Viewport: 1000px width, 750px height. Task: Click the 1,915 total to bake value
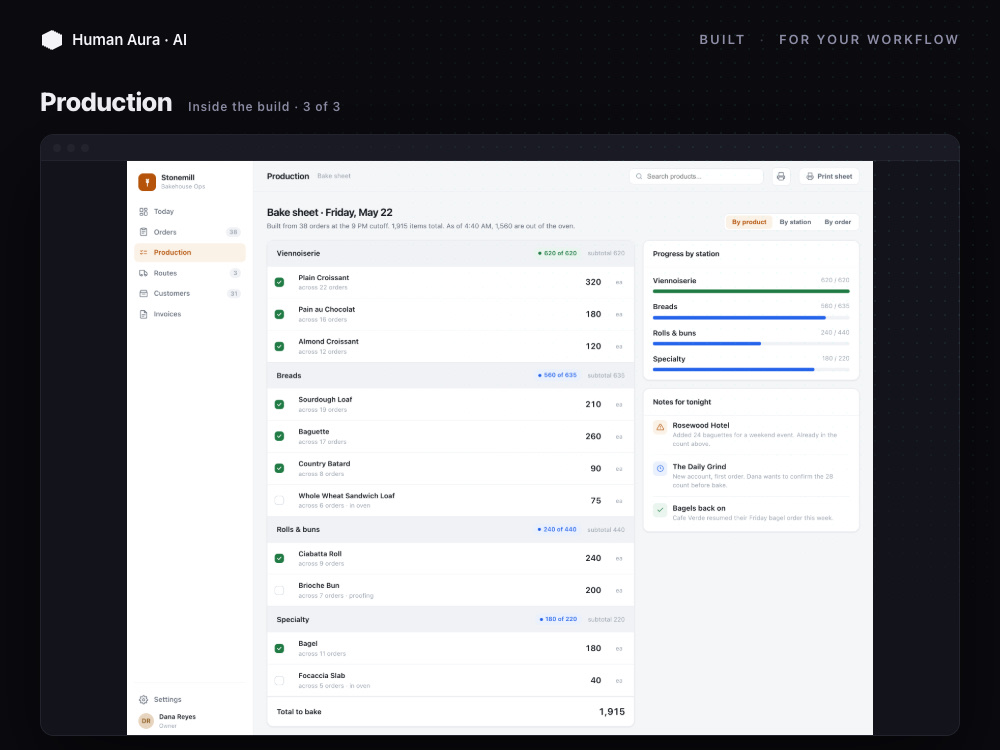[612, 712]
